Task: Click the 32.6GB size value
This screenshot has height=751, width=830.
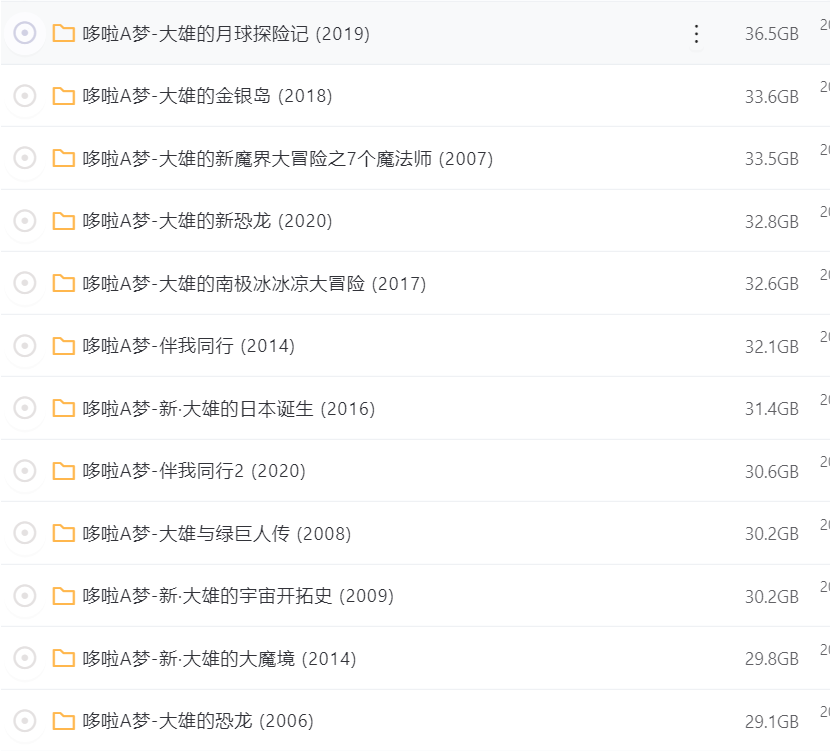Action: 772,284
